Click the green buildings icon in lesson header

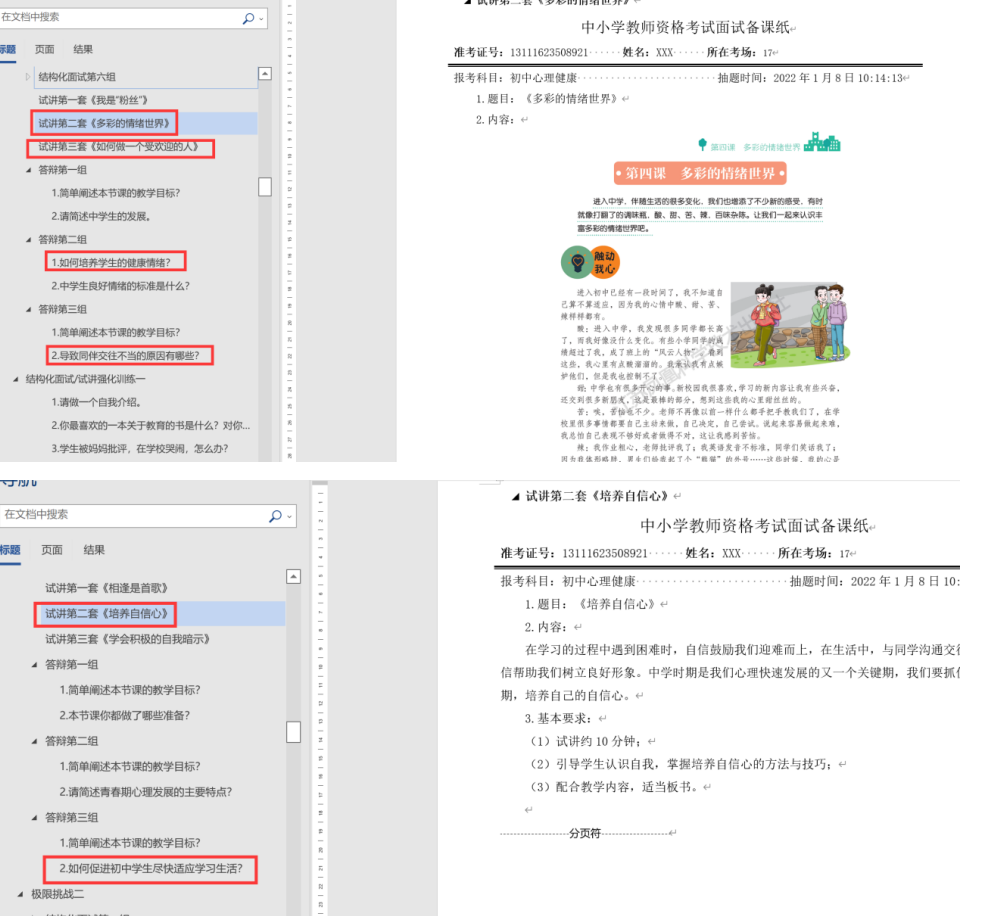point(822,142)
